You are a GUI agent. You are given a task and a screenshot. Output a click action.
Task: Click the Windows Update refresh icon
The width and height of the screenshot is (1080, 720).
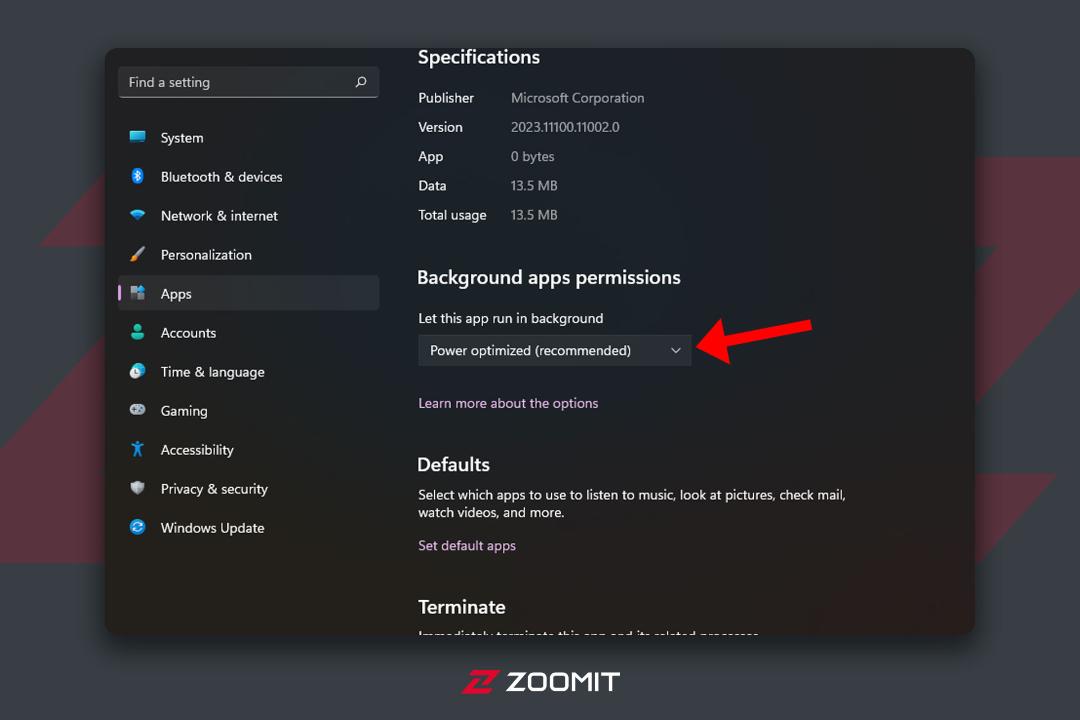tap(138, 527)
